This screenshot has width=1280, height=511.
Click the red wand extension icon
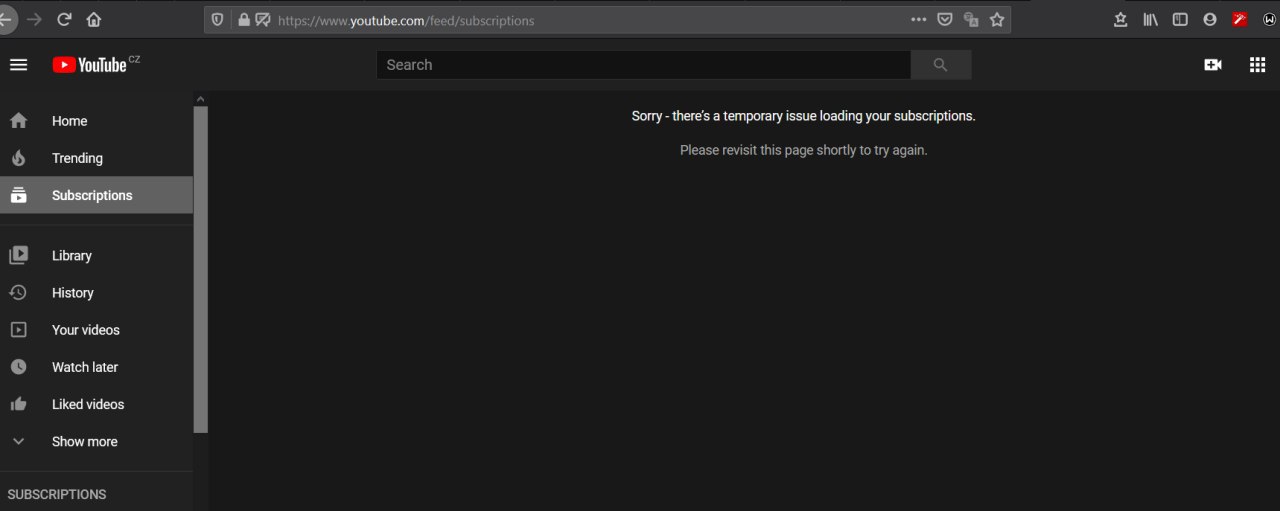point(1240,19)
